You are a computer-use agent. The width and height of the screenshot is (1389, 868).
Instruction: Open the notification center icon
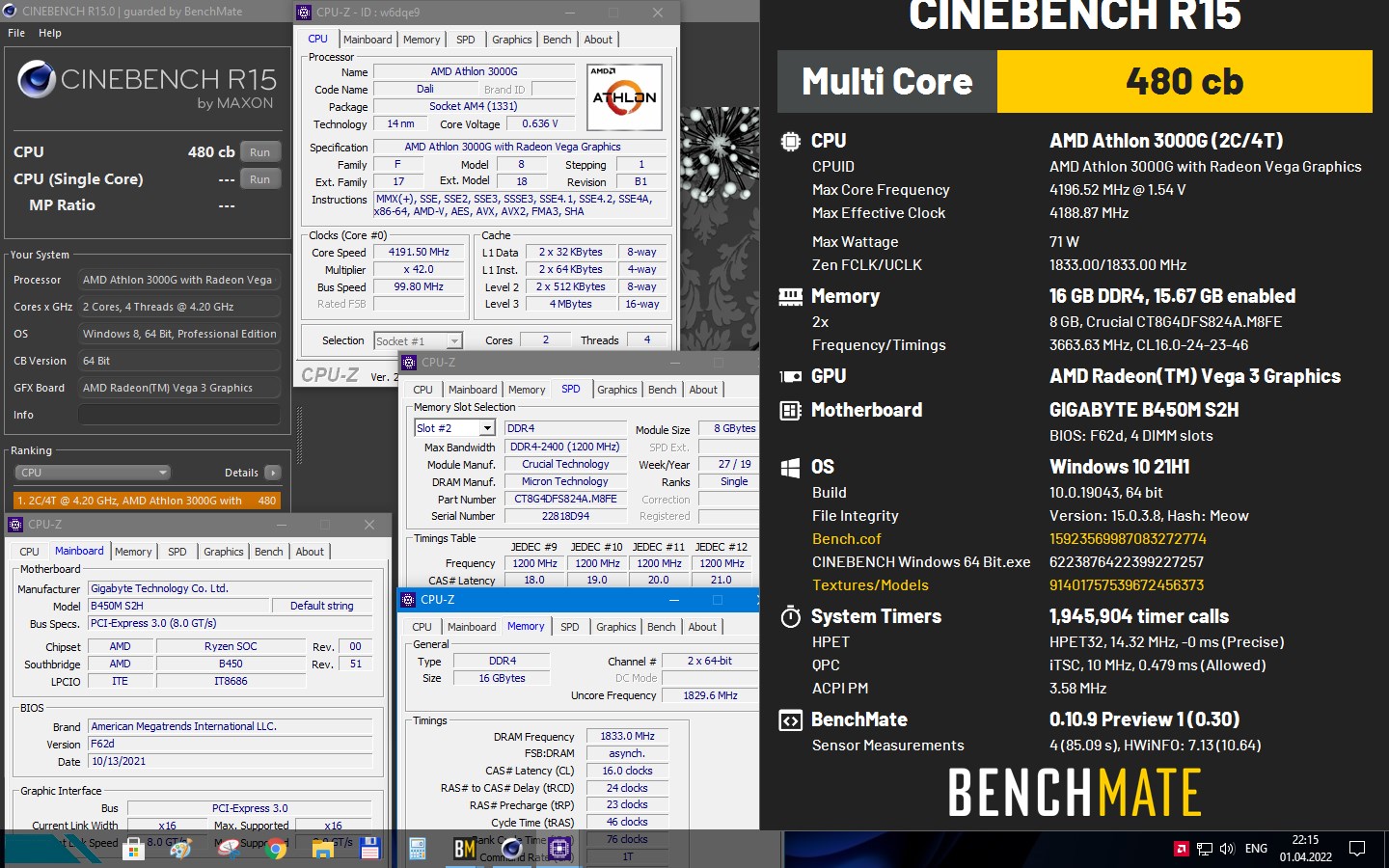(1357, 849)
